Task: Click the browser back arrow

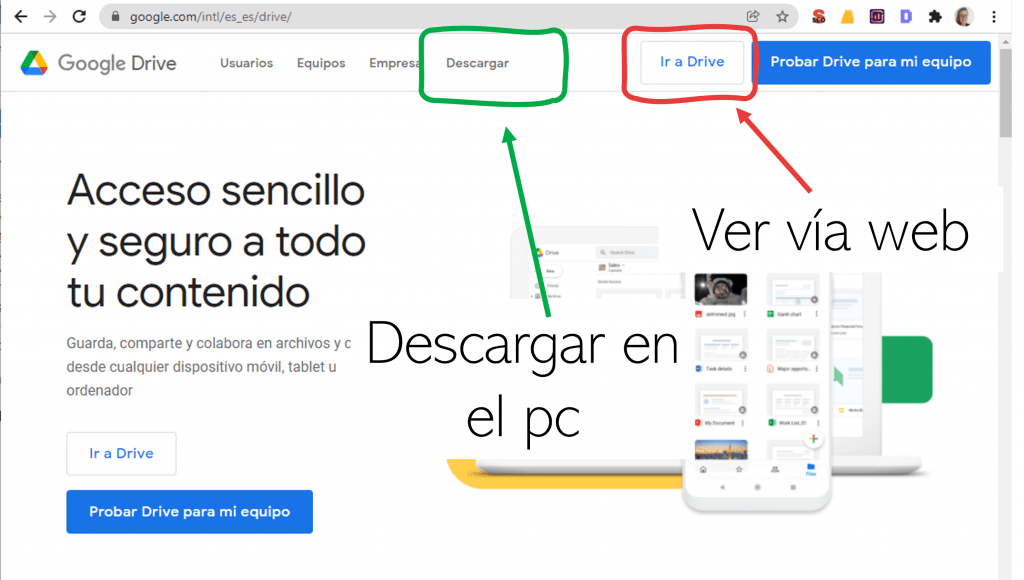Action: (x=21, y=16)
